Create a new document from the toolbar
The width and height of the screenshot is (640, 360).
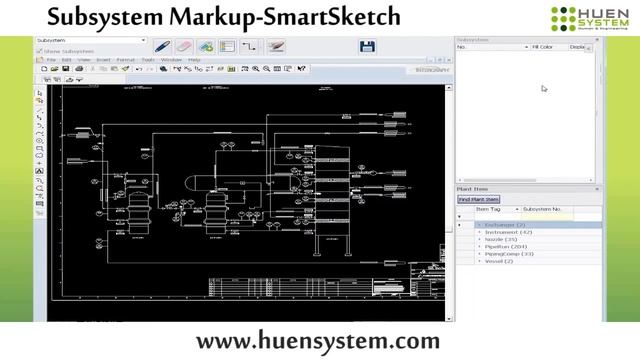click(44, 69)
